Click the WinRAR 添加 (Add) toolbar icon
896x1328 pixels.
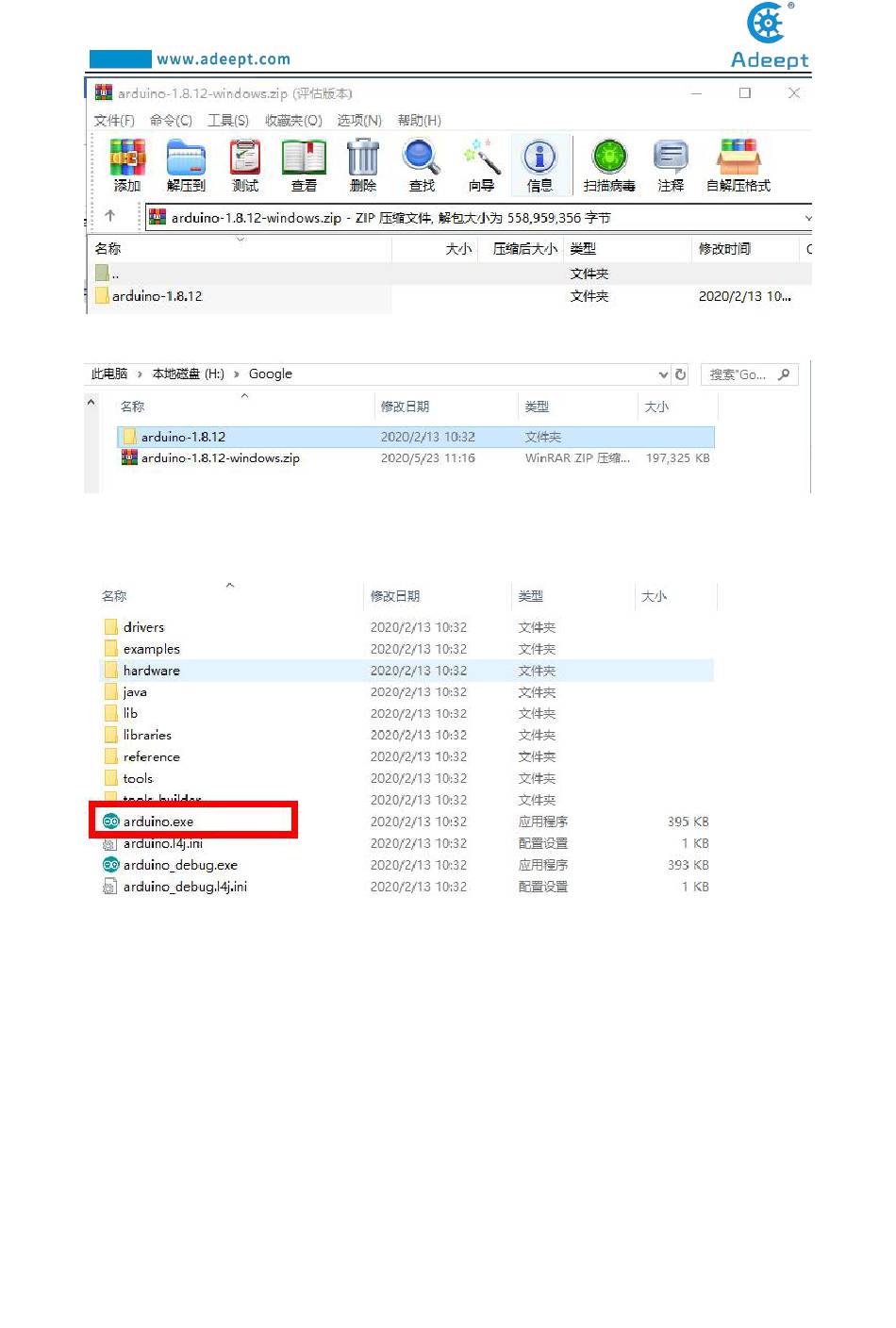(127, 157)
